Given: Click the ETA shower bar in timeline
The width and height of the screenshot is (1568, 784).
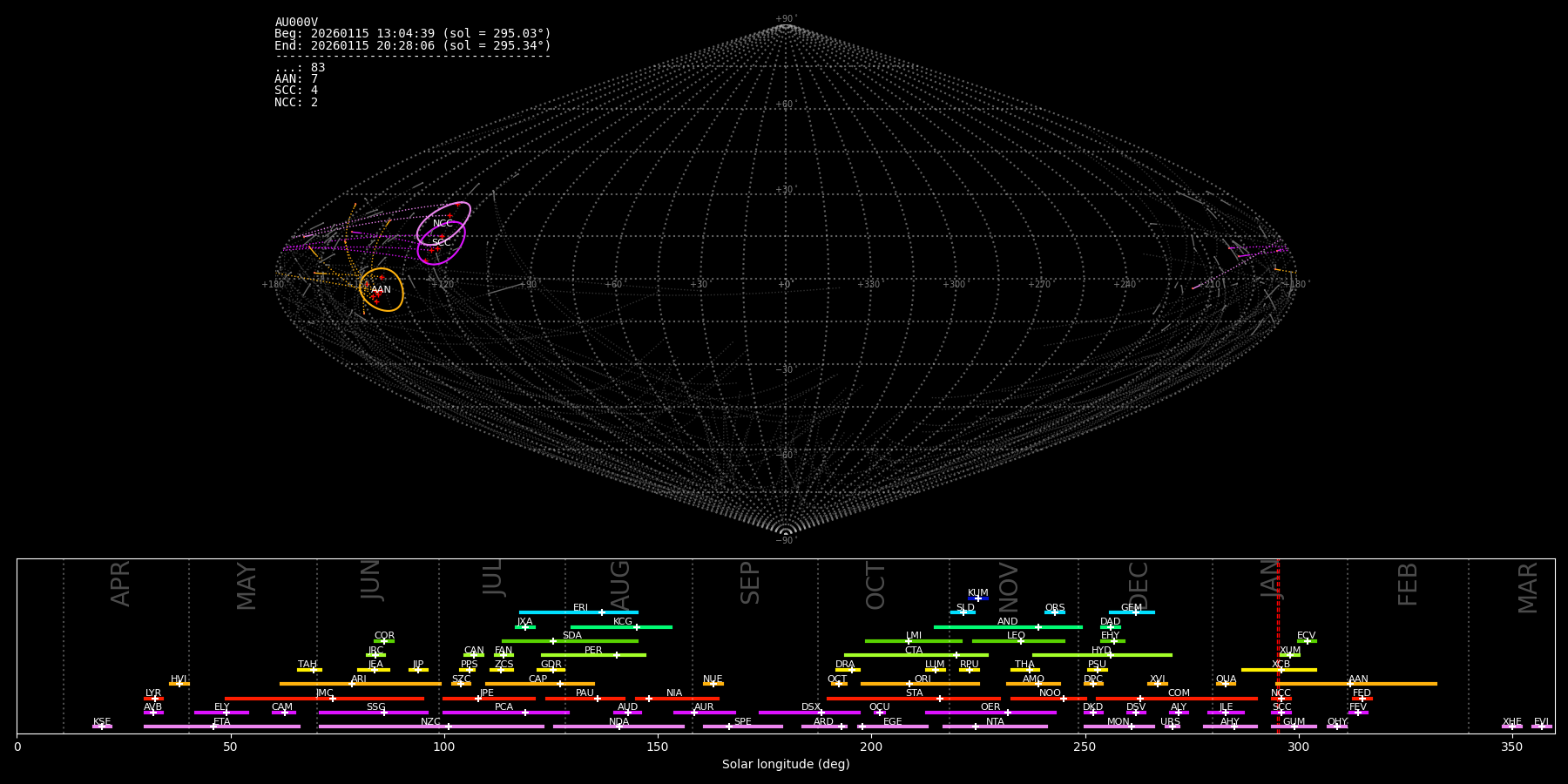Looking at the screenshot, I should pyautogui.click(x=221, y=727).
